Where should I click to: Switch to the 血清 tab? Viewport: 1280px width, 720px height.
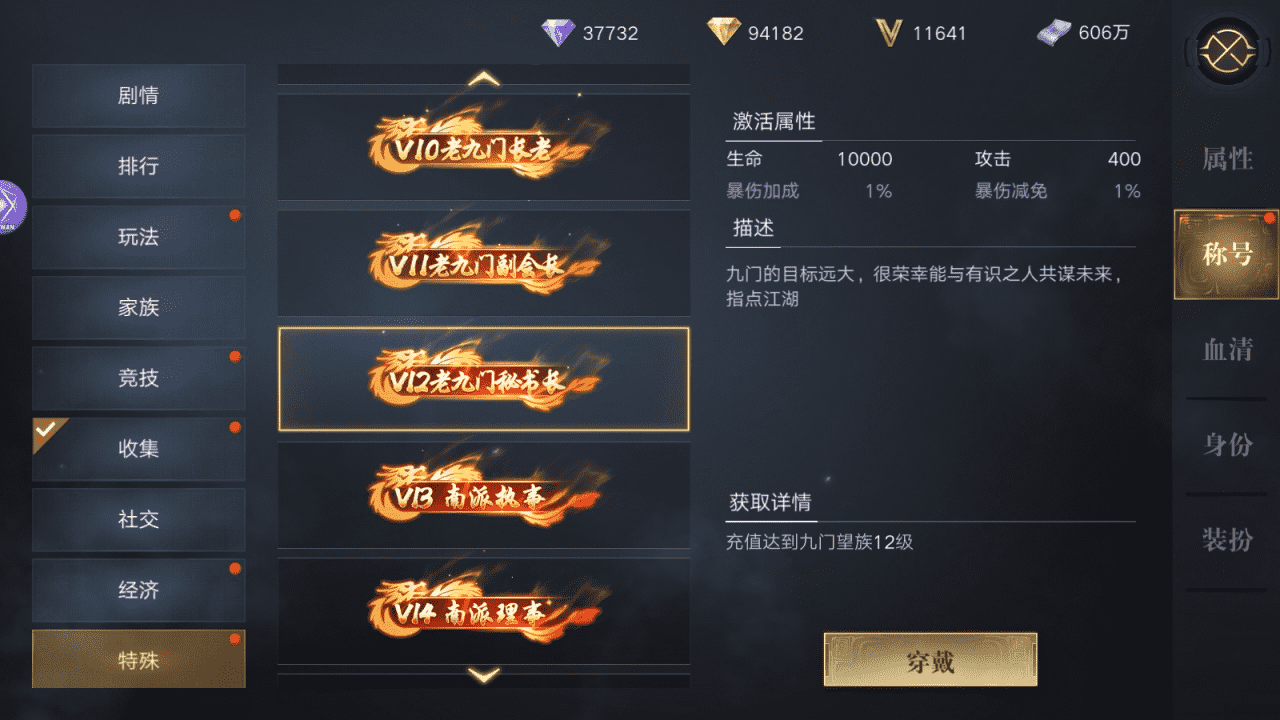pos(1227,349)
